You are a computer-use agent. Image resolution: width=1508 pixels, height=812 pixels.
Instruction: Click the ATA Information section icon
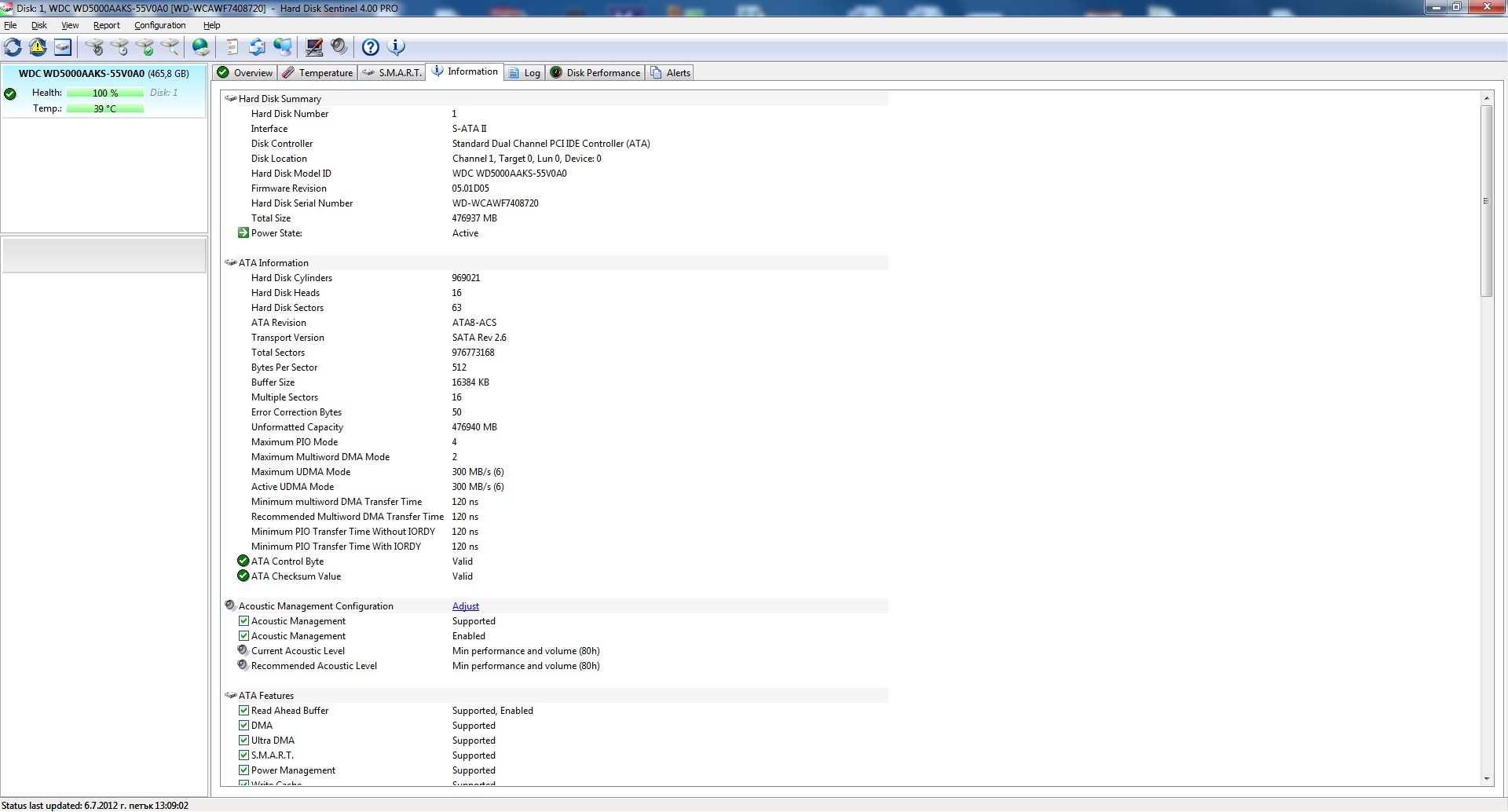231,262
